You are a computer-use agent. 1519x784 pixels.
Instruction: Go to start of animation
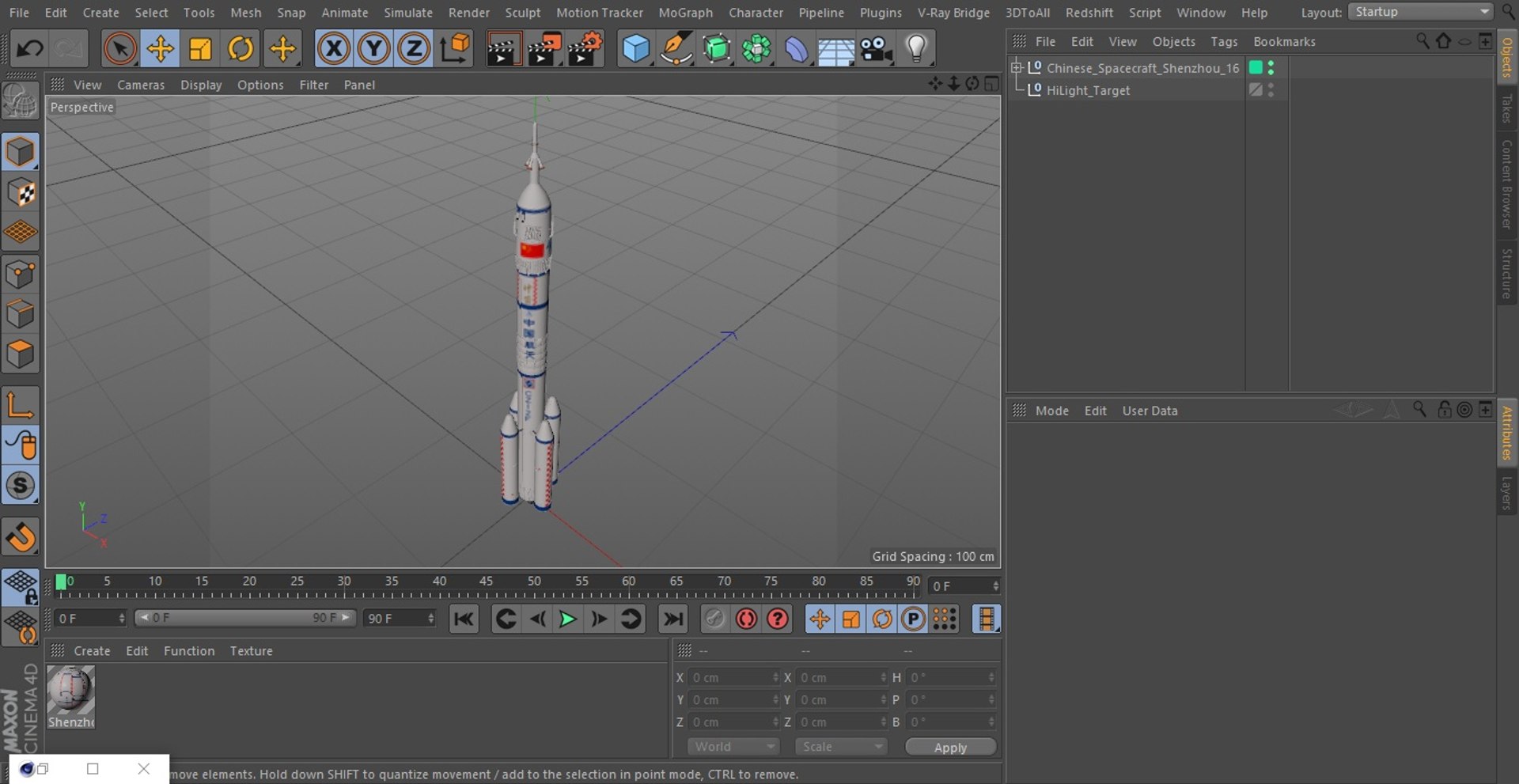coord(464,619)
